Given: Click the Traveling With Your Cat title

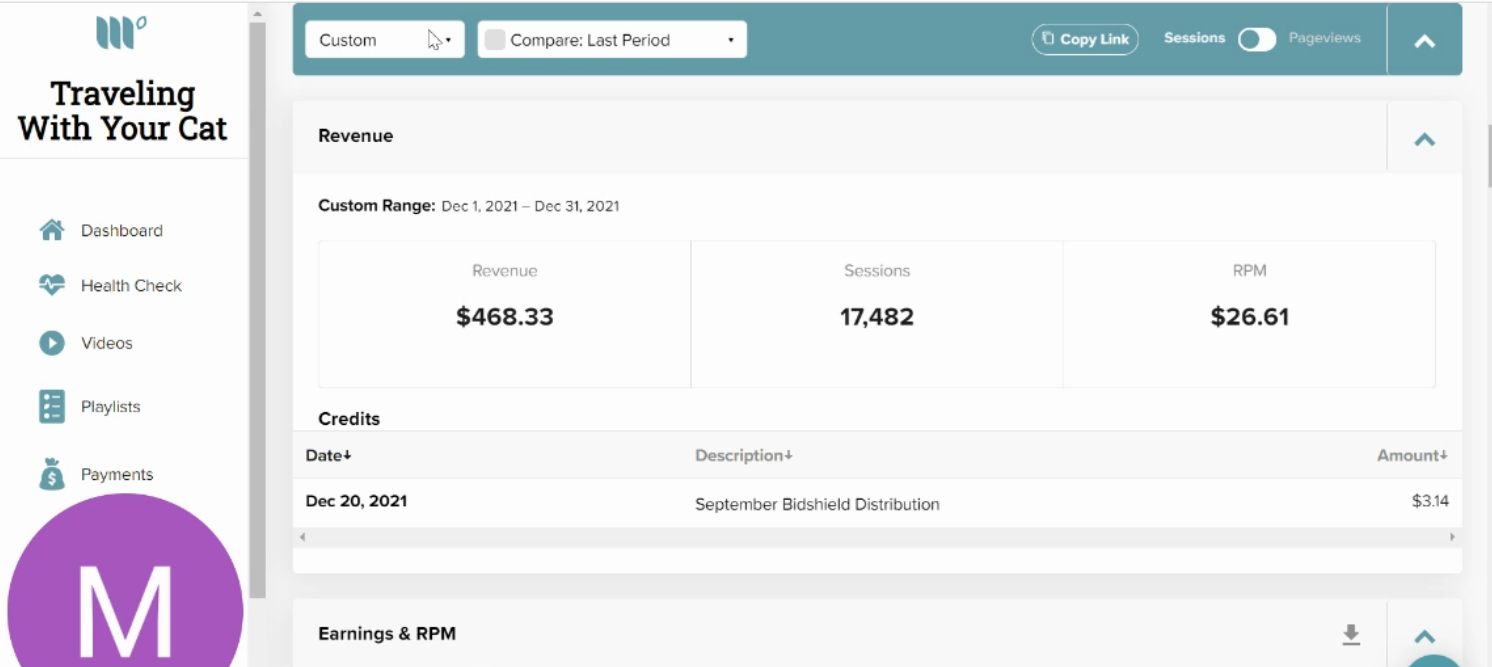Looking at the screenshot, I should point(123,110).
